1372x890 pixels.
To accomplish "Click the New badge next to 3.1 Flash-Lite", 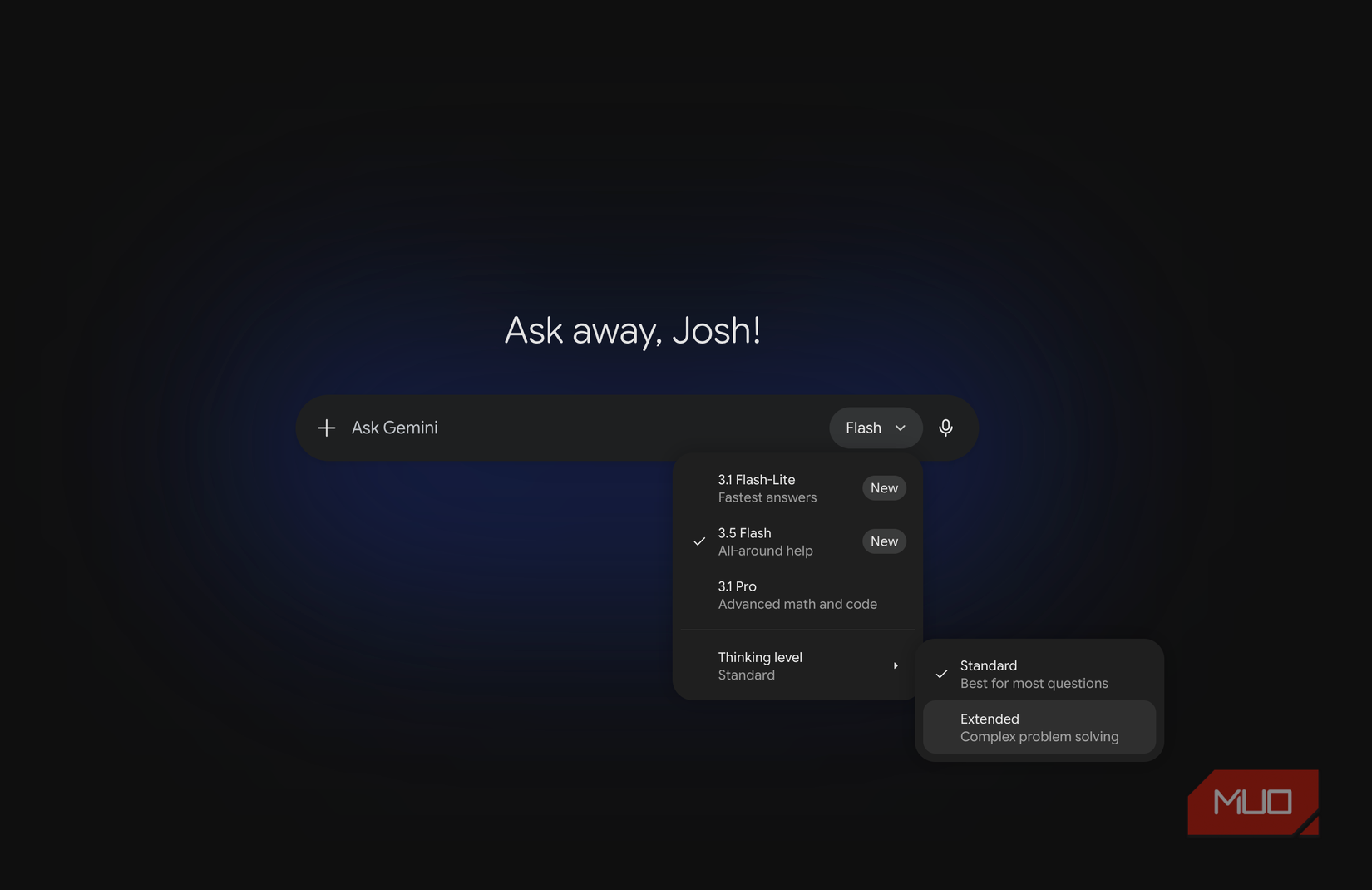I will [884, 488].
